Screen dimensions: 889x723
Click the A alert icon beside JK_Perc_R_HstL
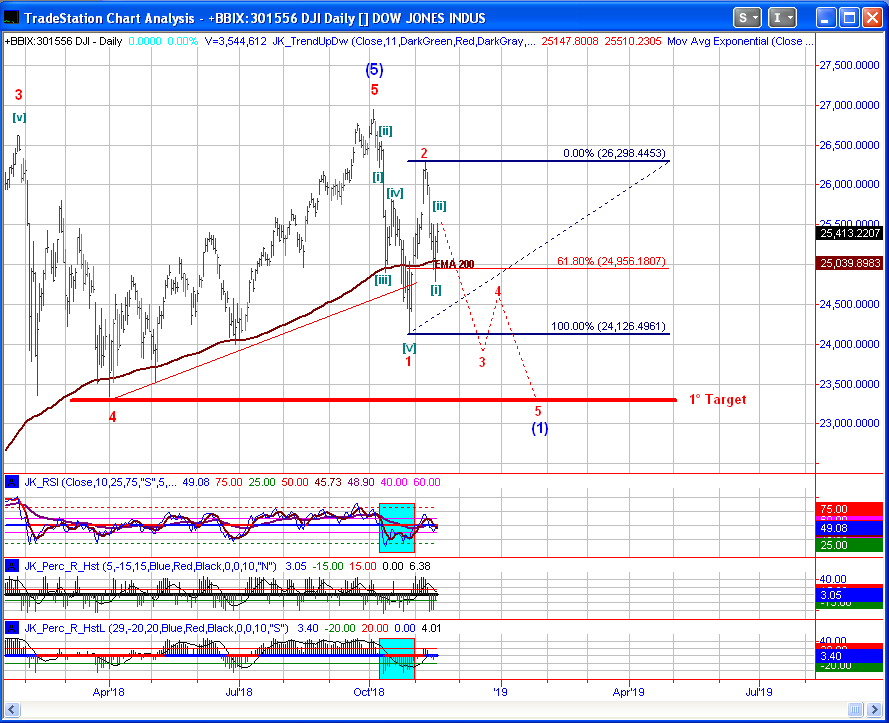click(11, 628)
